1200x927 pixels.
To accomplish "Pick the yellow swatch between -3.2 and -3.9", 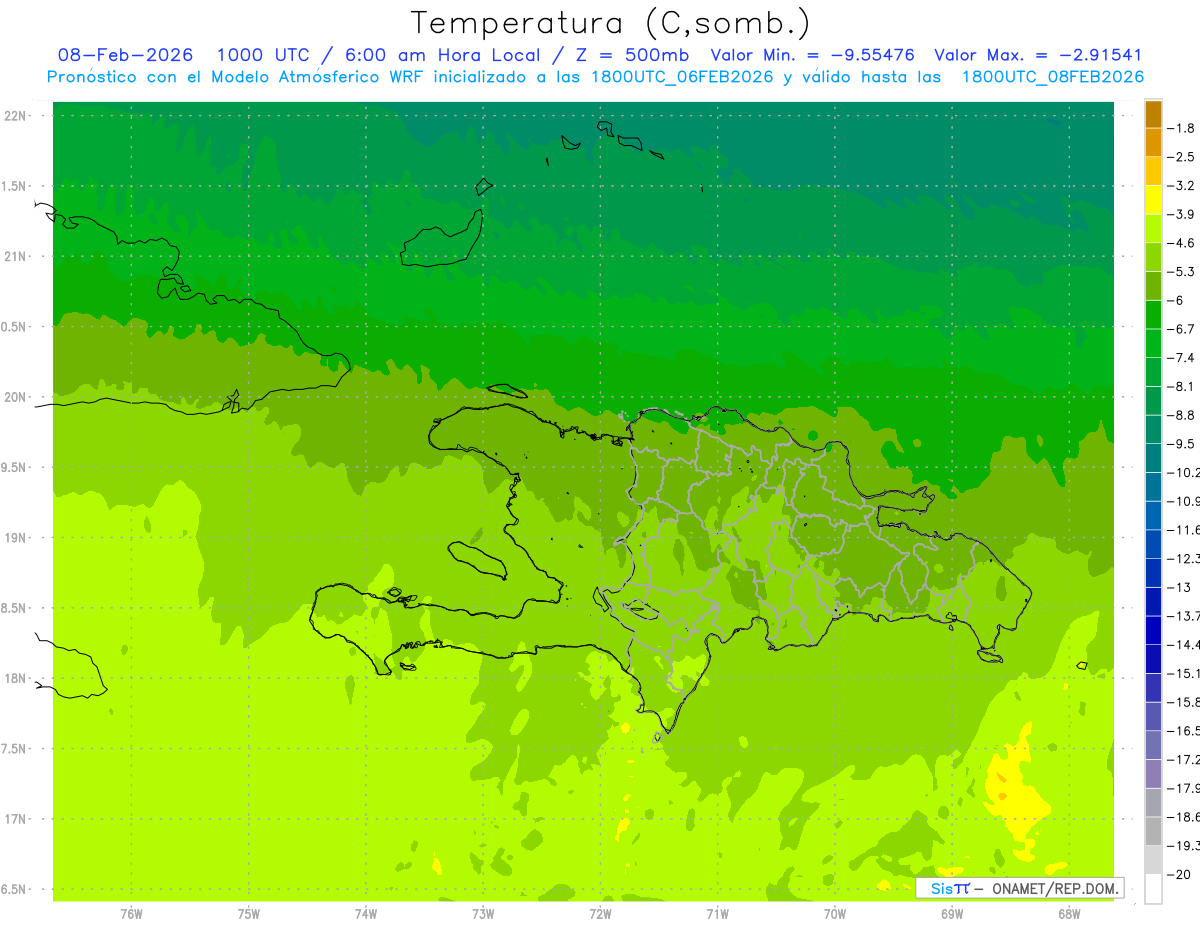I will coord(1153,200).
